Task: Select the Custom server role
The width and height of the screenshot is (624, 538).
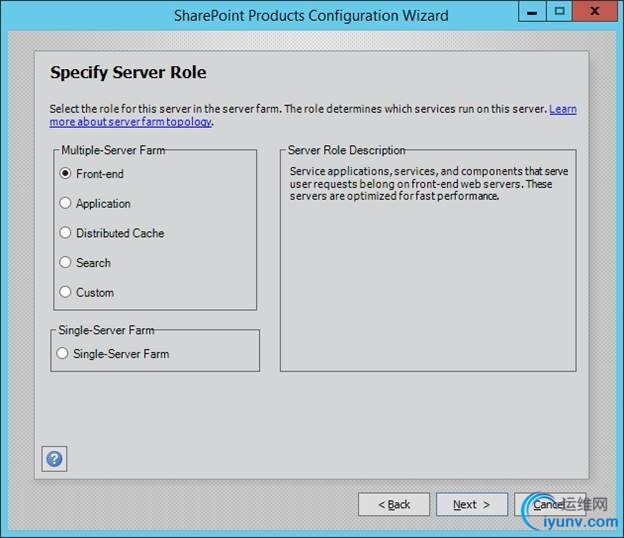Action: click(x=65, y=292)
